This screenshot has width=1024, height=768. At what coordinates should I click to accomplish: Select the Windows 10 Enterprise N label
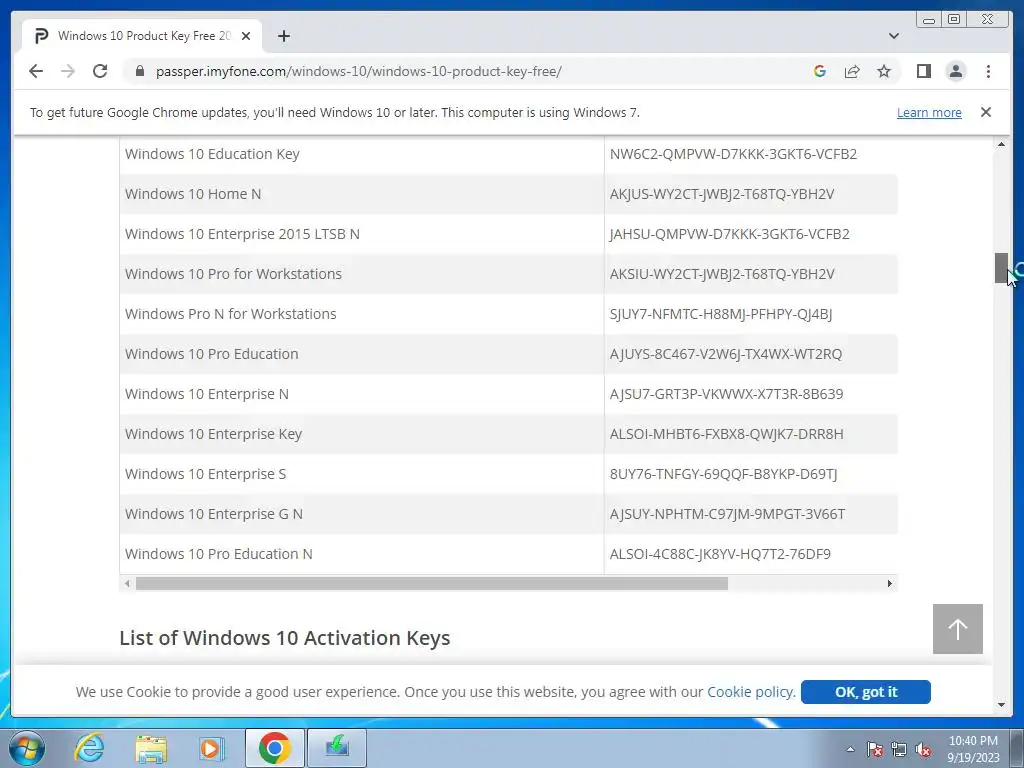206,394
